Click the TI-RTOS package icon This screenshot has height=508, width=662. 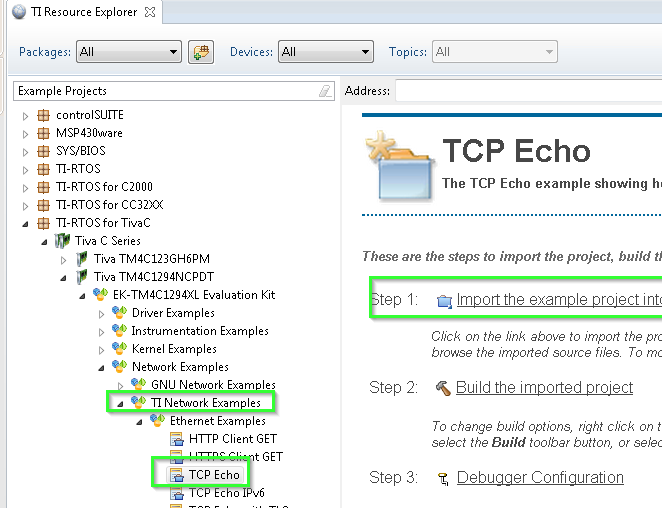click(x=43, y=169)
